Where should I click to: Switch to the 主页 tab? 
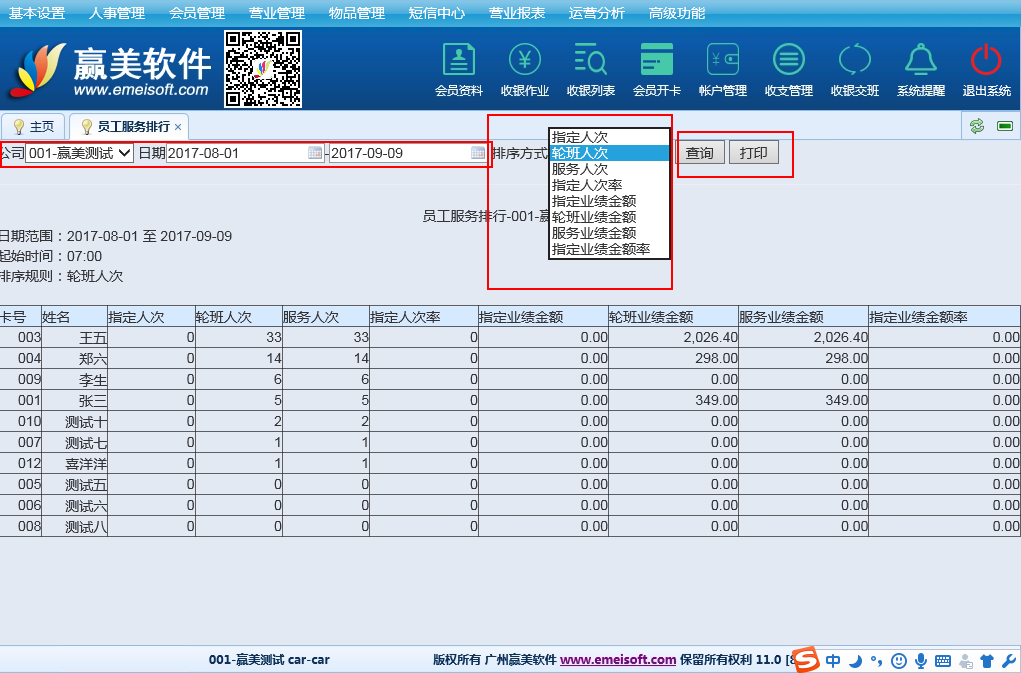click(x=34, y=127)
